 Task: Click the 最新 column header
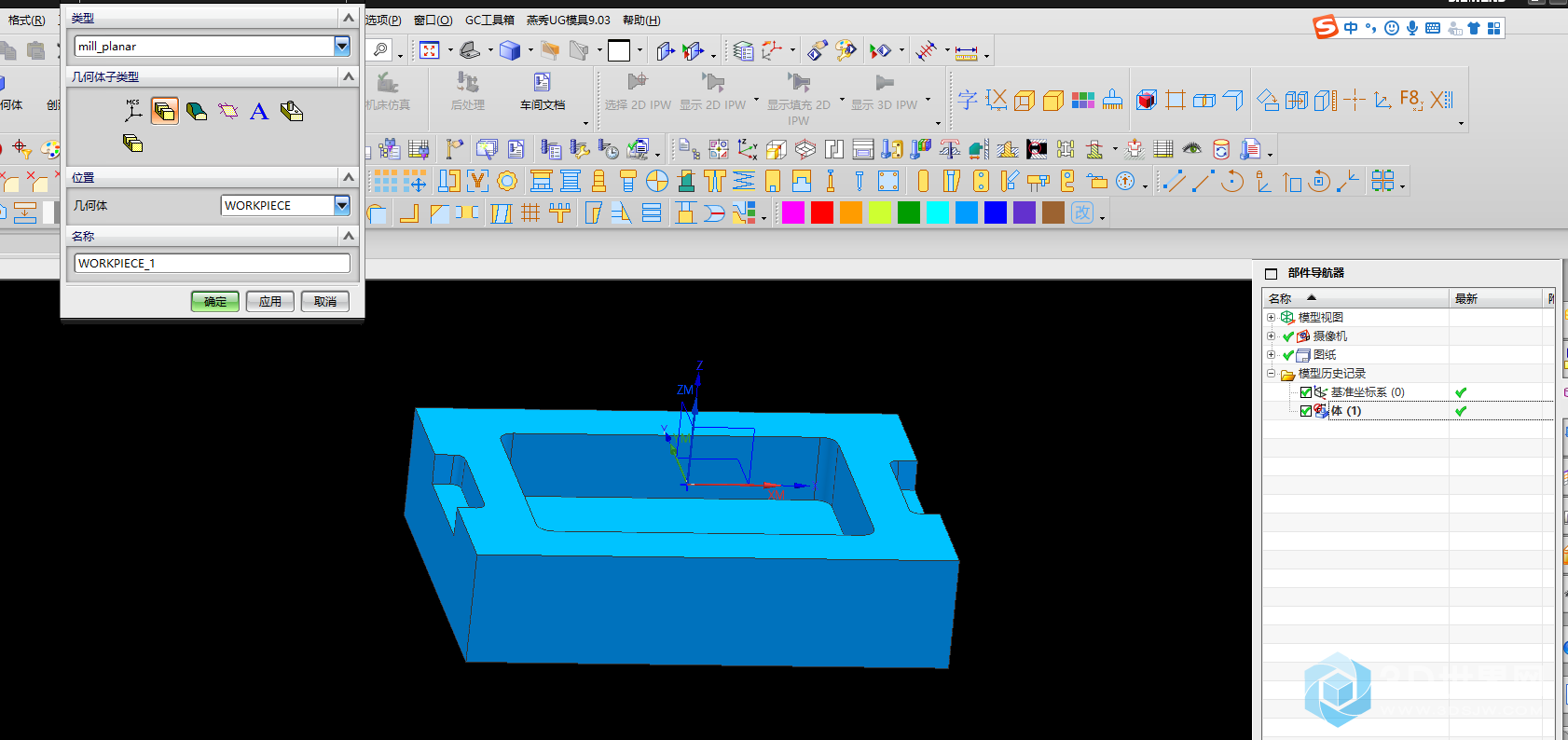pos(1496,298)
